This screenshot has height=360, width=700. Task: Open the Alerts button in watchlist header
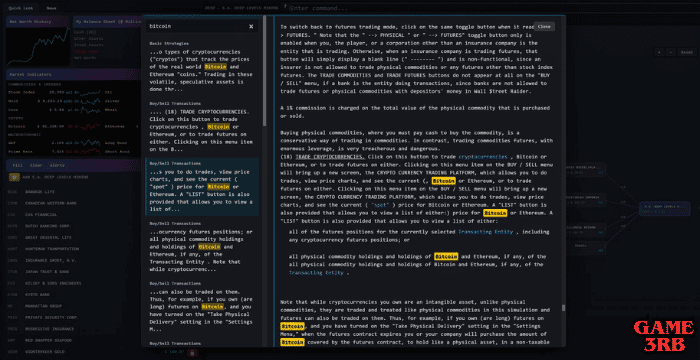click(x=57, y=165)
